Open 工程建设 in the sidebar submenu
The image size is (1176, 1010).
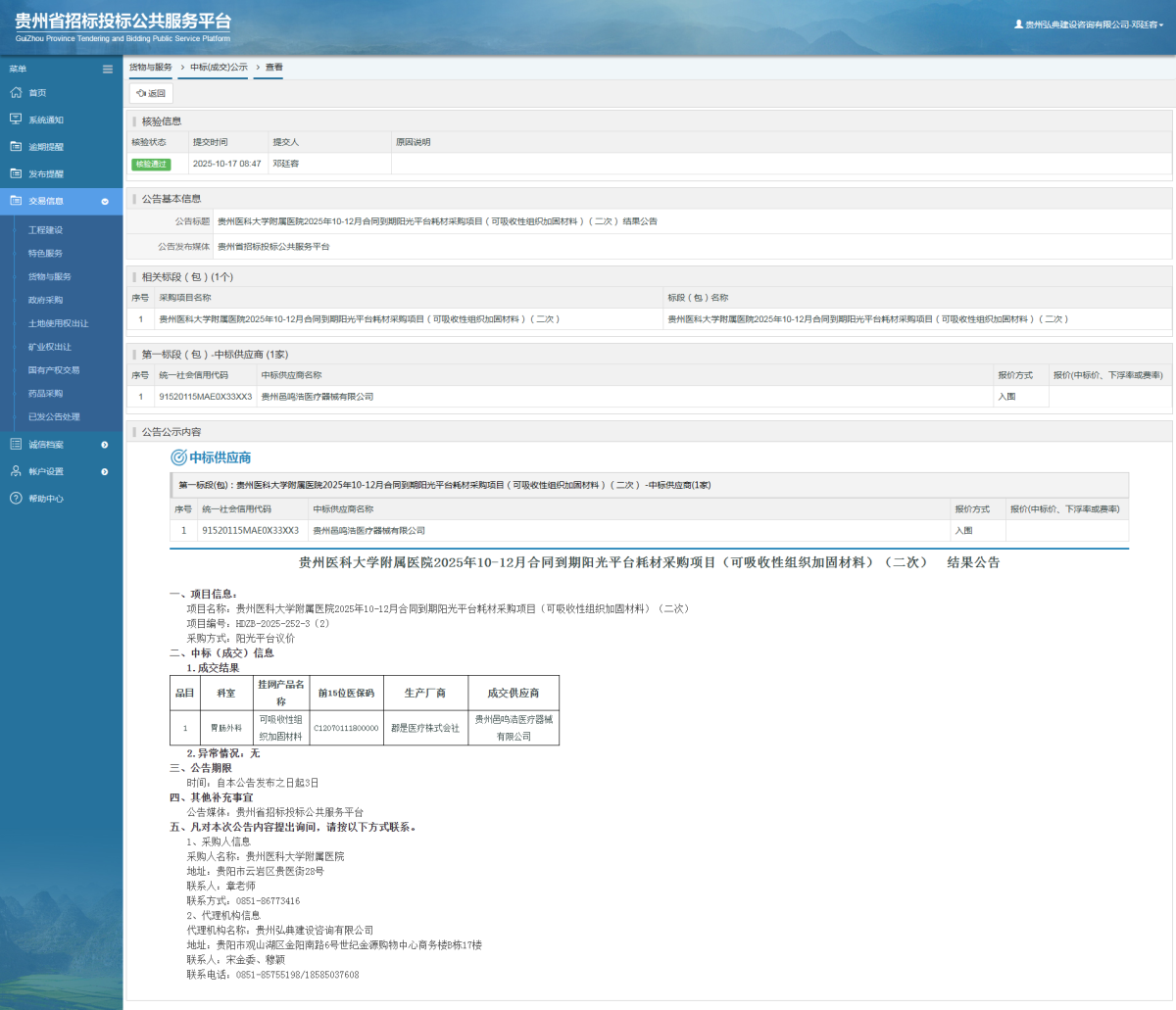tap(45, 230)
